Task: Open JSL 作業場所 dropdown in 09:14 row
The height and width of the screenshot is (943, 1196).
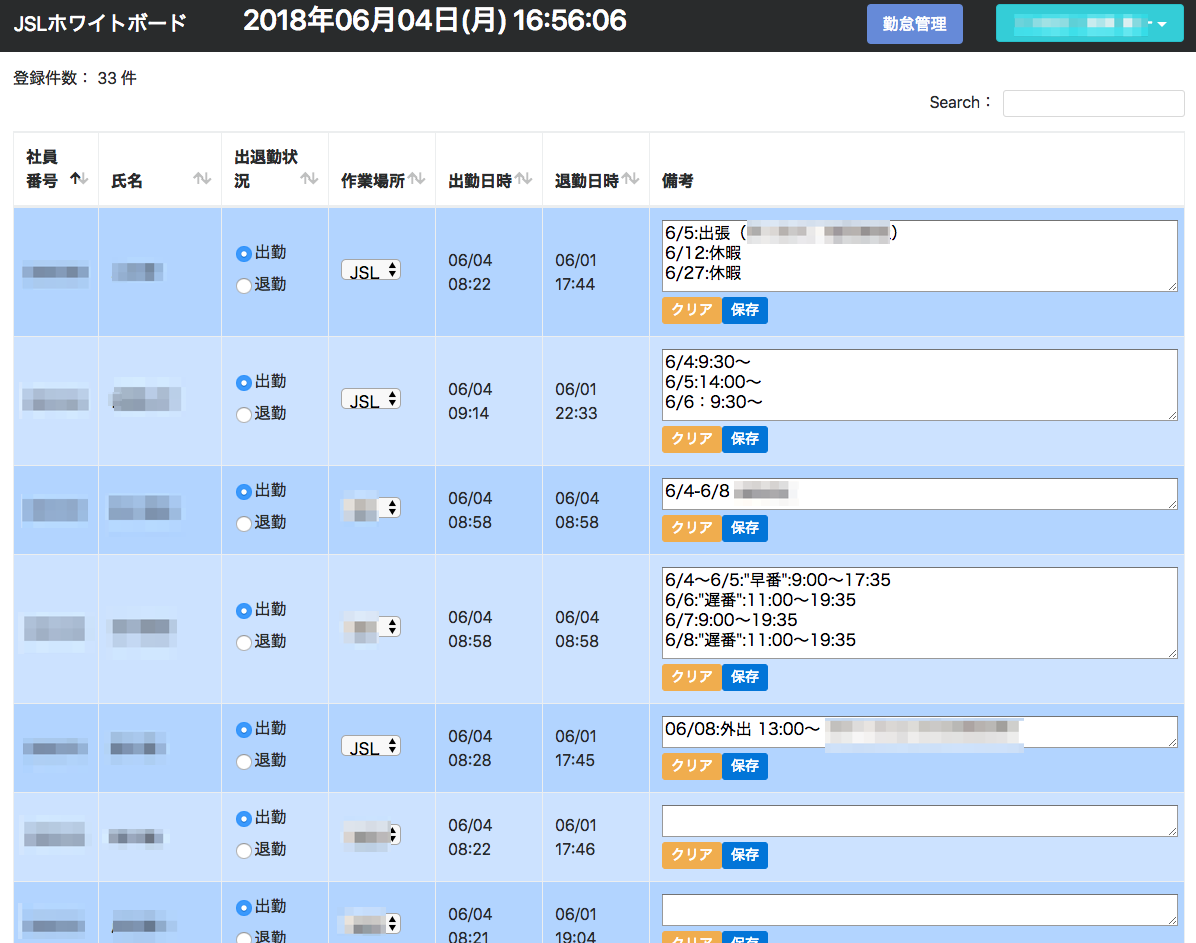Action: point(371,399)
